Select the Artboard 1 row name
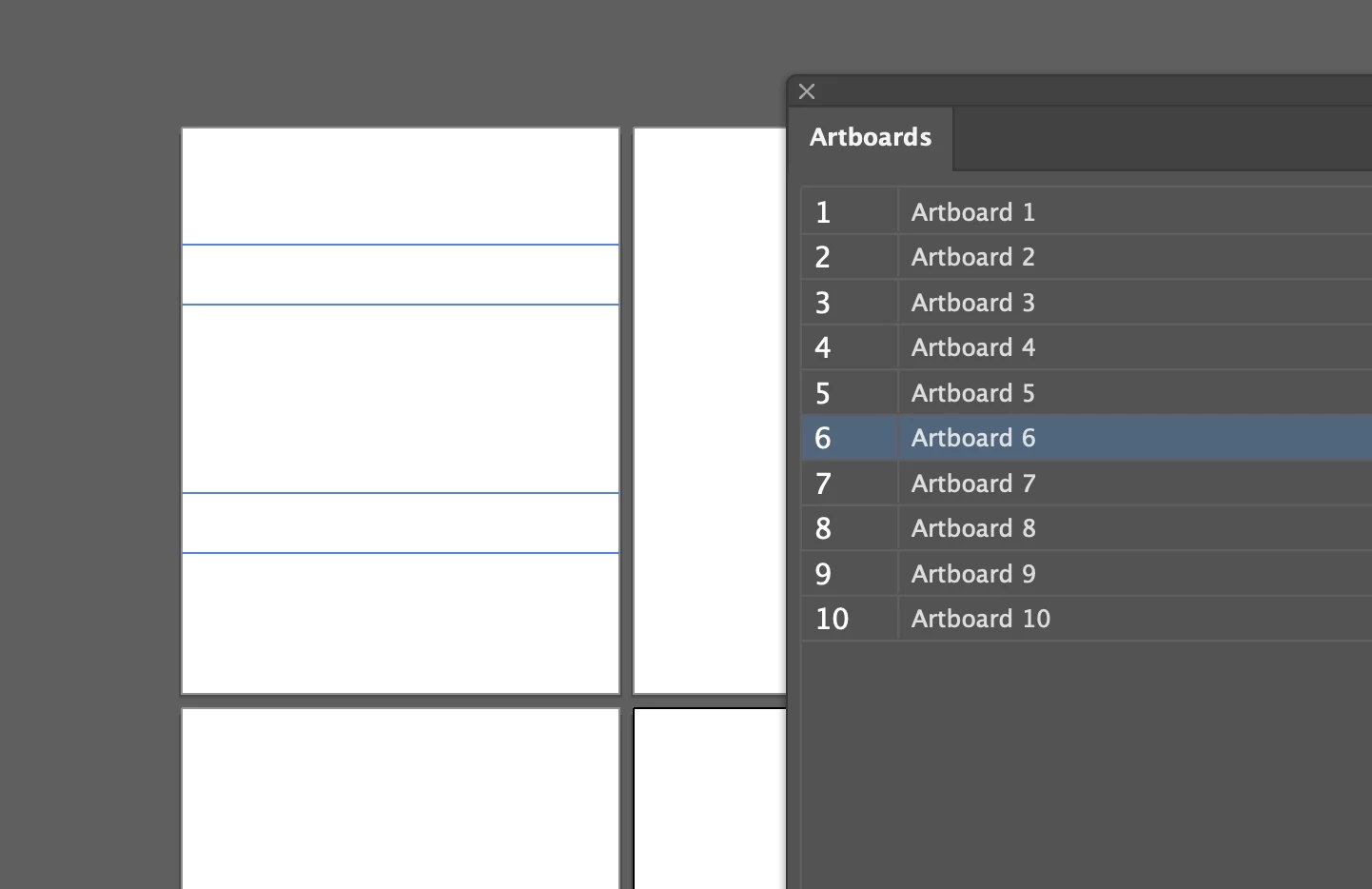Image resolution: width=1372 pixels, height=889 pixels. [972, 211]
